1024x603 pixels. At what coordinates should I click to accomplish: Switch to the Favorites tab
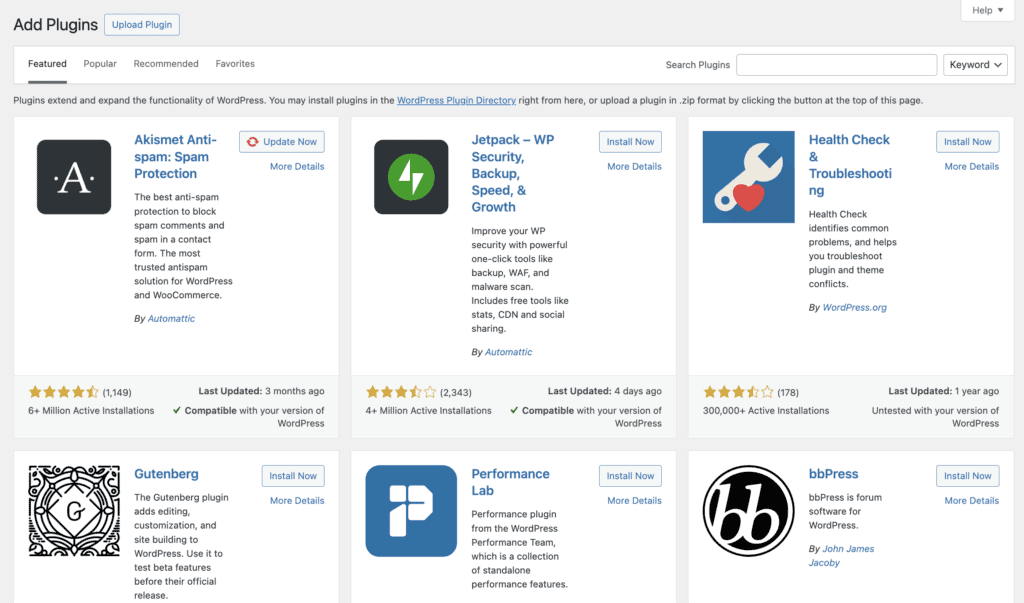[x=235, y=64]
